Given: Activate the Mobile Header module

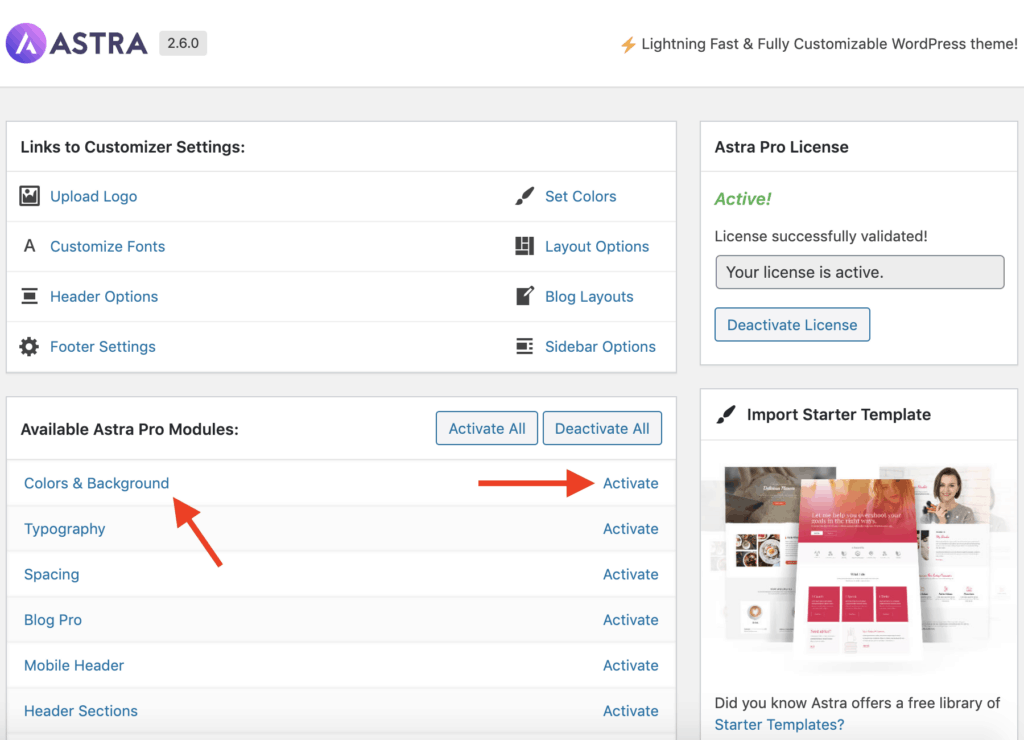Looking at the screenshot, I should (630, 666).
